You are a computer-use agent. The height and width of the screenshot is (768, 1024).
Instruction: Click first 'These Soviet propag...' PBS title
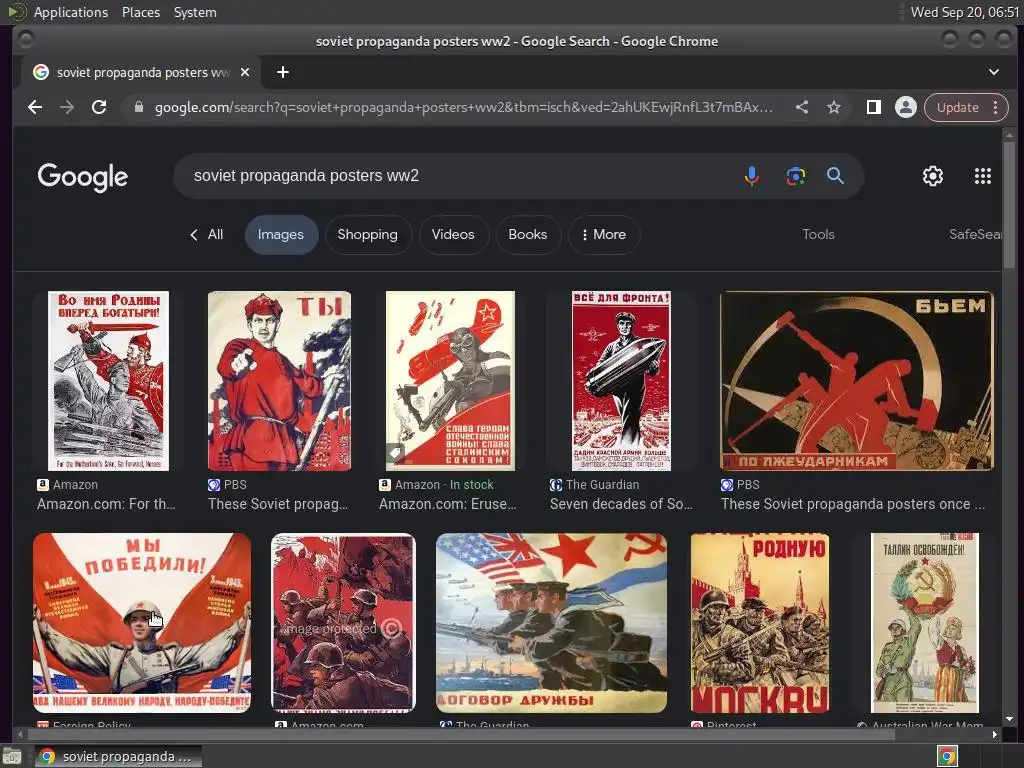pos(278,504)
